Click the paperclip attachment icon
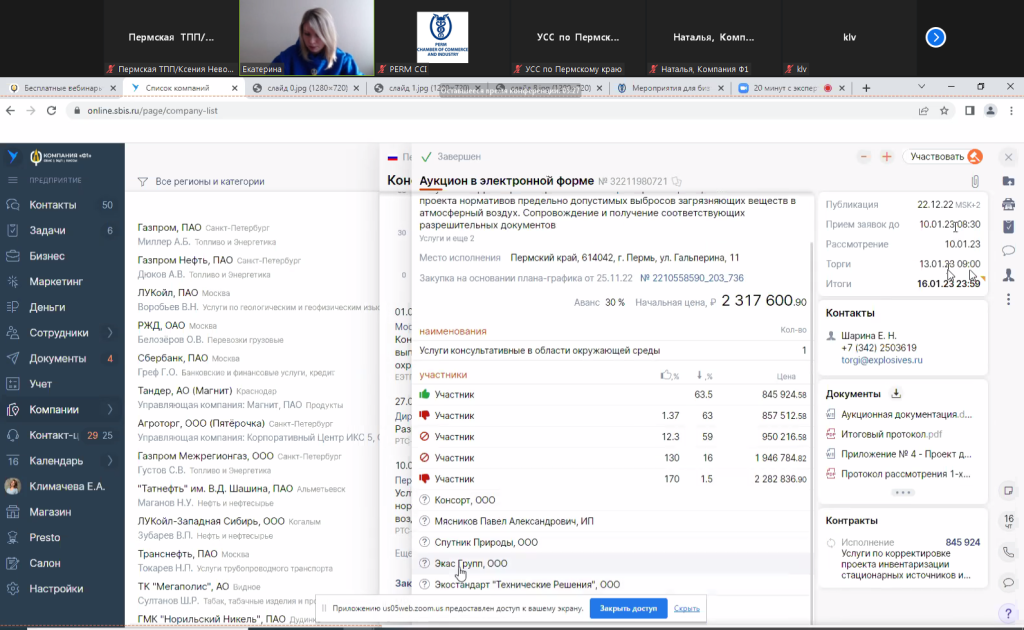This screenshot has height=630, width=1024. coord(975,181)
